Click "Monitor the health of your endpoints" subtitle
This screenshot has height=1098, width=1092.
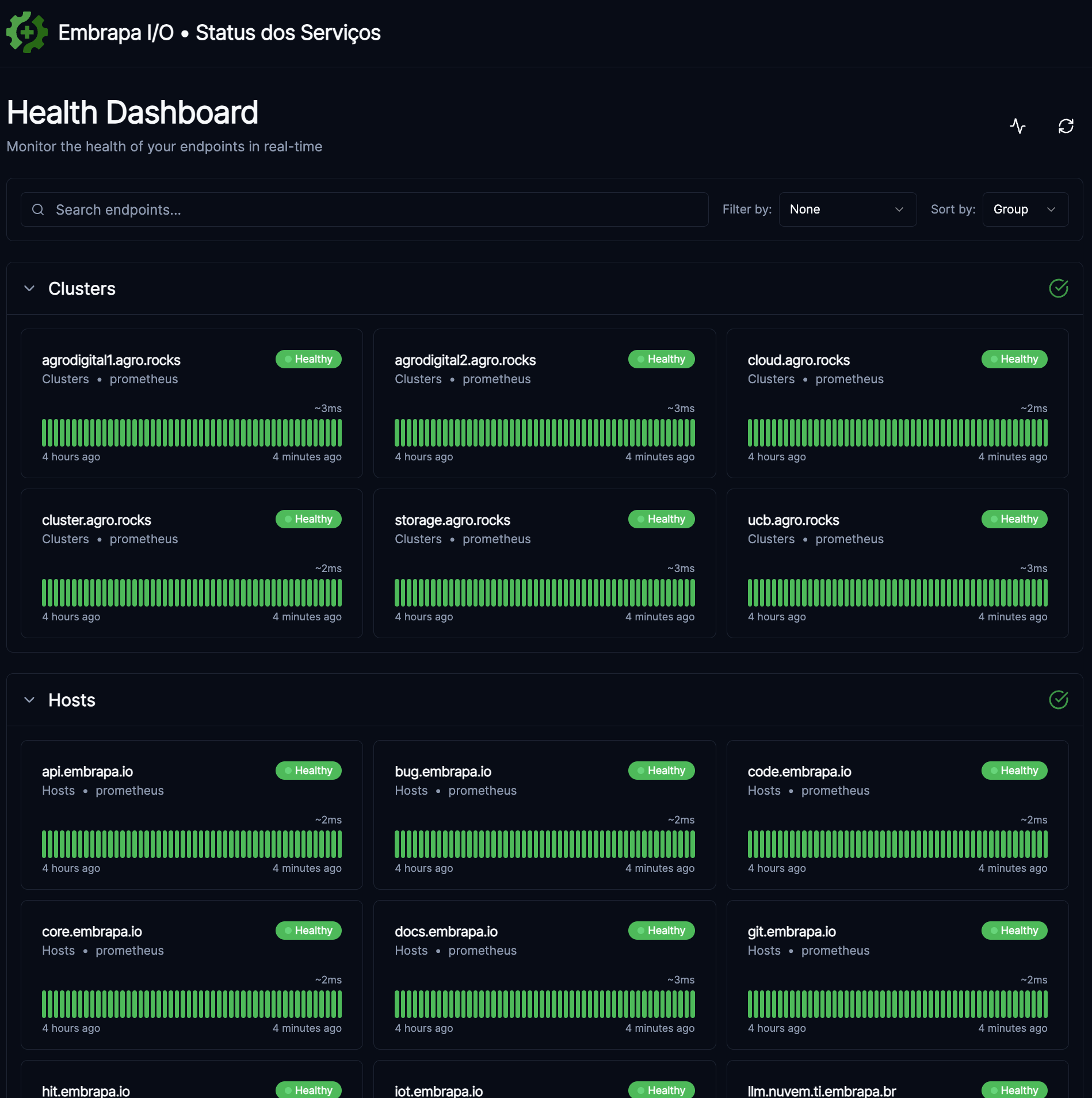[x=164, y=147]
